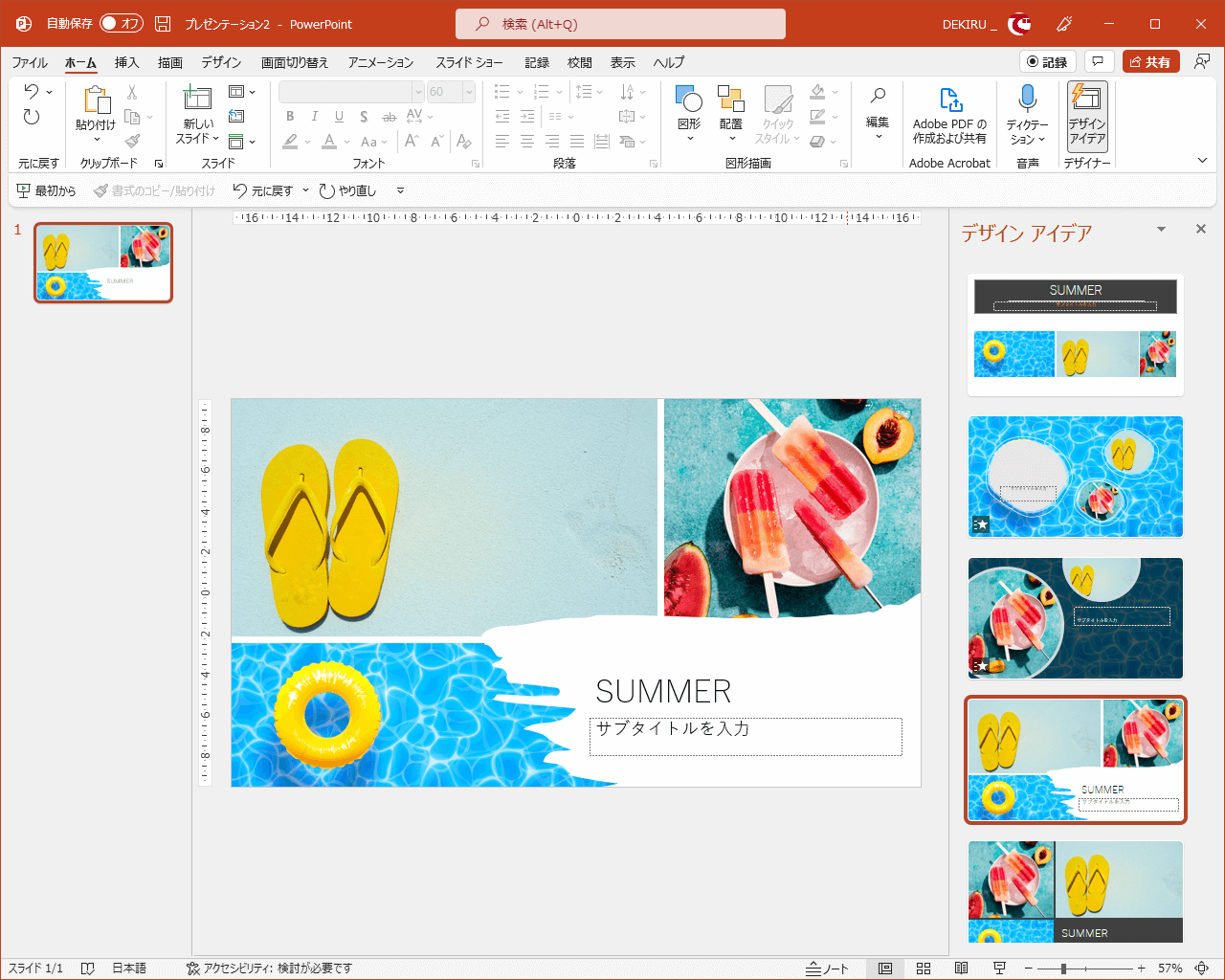The height and width of the screenshot is (980, 1225).
Task: Click the Share (共有) button
Action: (x=1150, y=62)
